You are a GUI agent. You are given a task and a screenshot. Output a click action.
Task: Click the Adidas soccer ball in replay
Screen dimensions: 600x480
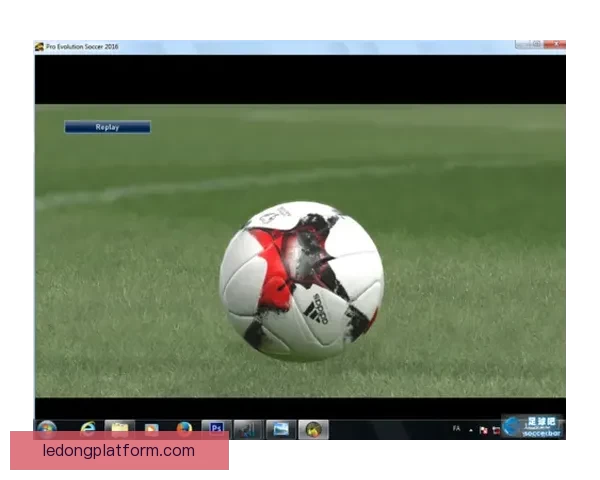pyautogui.click(x=302, y=281)
